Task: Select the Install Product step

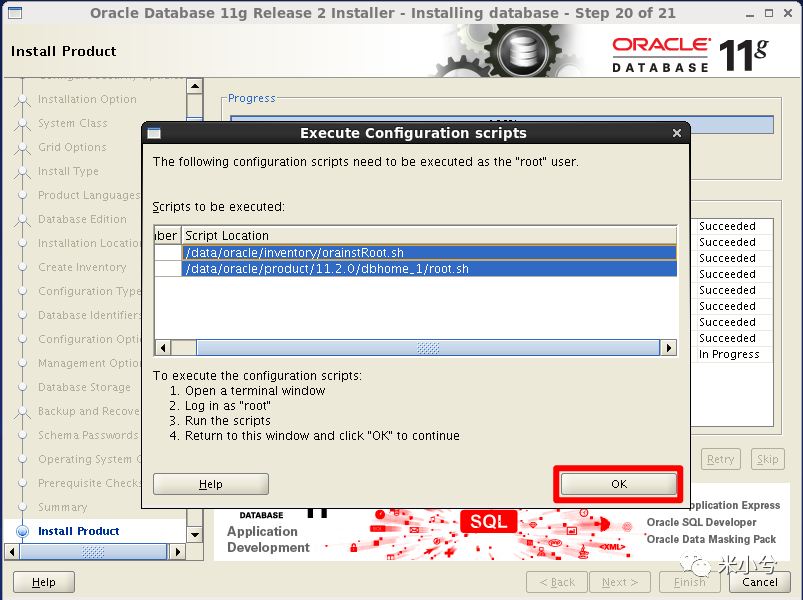Action: tap(78, 531)
